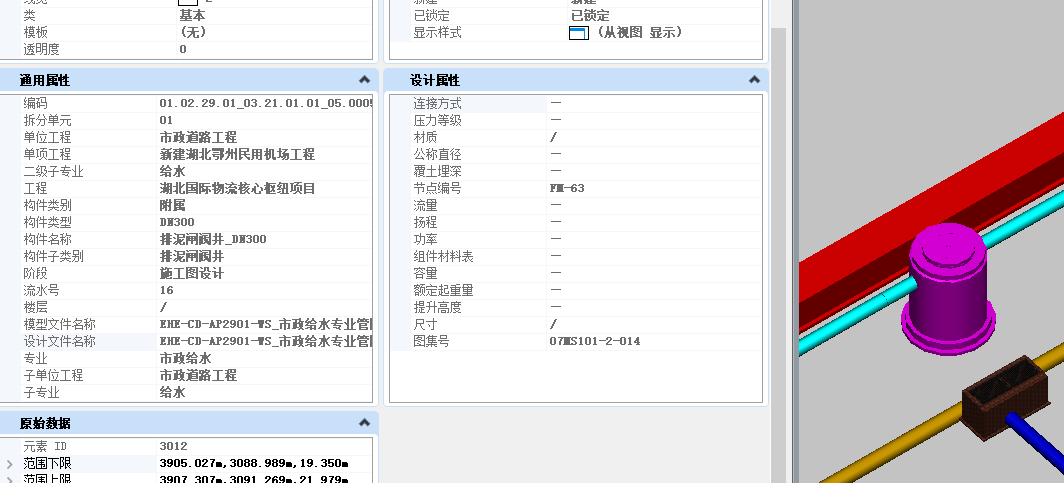
Task: Select the 图集号 value 07MS101-2-014
Action: pyautogui.click(x=594, y=341)
